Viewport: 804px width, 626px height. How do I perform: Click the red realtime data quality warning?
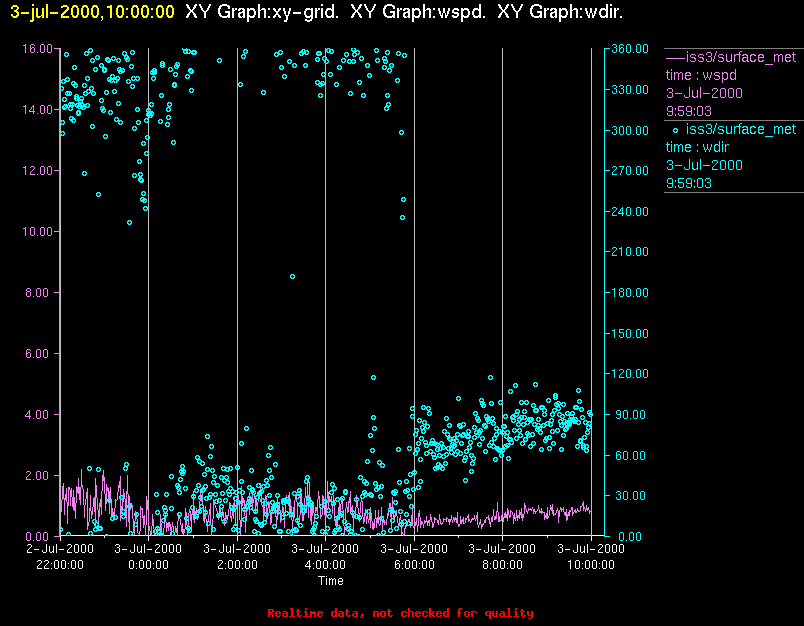pos(400,613)
